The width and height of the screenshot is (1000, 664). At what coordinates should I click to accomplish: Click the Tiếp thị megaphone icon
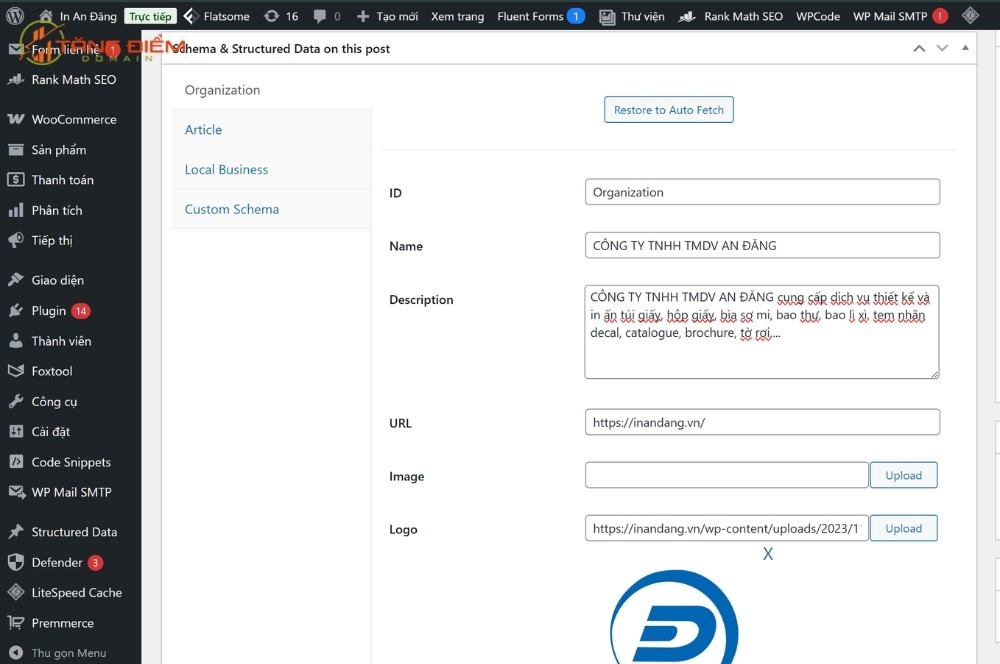tap(16, 240)
